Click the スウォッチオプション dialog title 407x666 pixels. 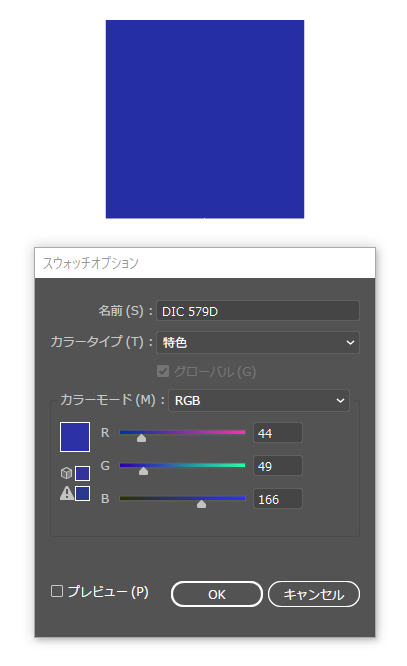(91, 263)
